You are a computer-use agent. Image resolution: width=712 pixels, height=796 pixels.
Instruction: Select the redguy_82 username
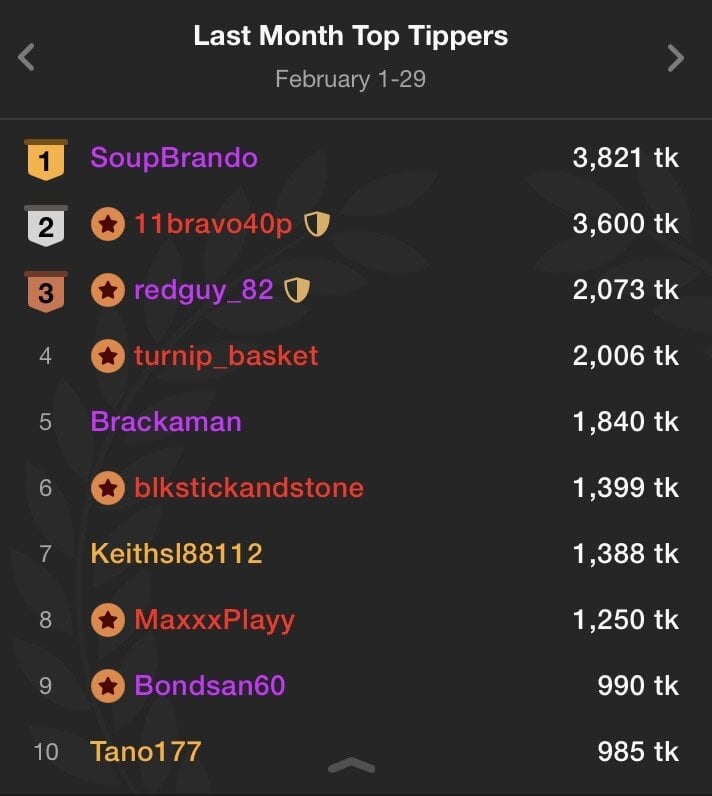click(x=203, y=290)
